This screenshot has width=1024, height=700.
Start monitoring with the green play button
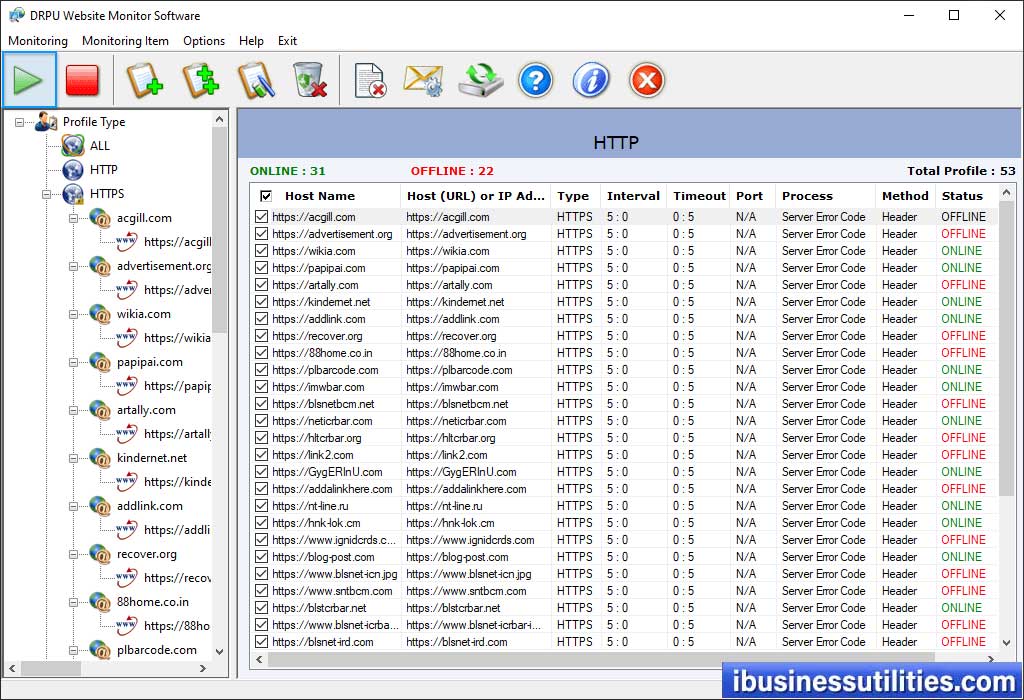point(29,80)
